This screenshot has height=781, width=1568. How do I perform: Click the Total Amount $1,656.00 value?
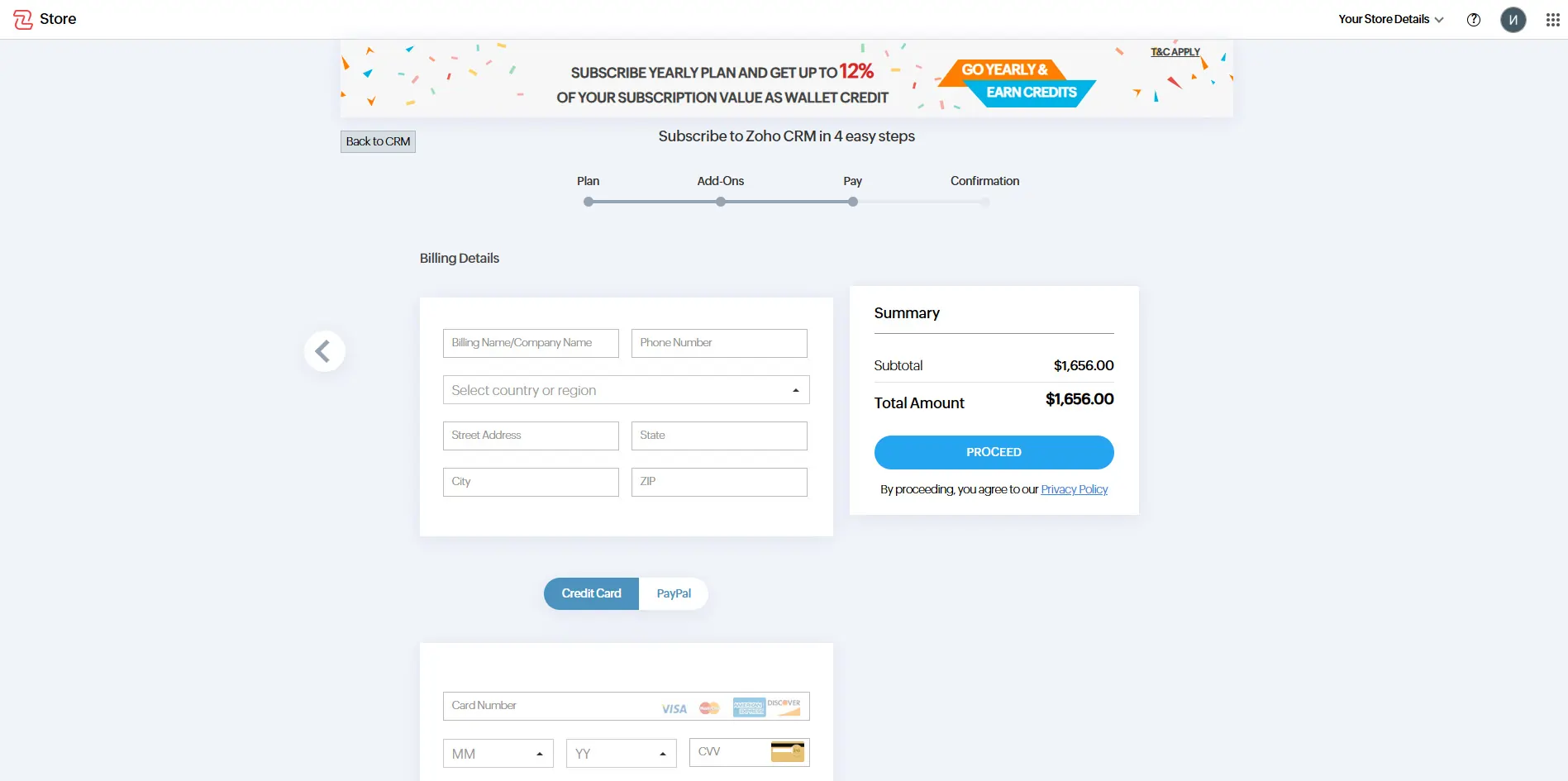click(1079, 399)
